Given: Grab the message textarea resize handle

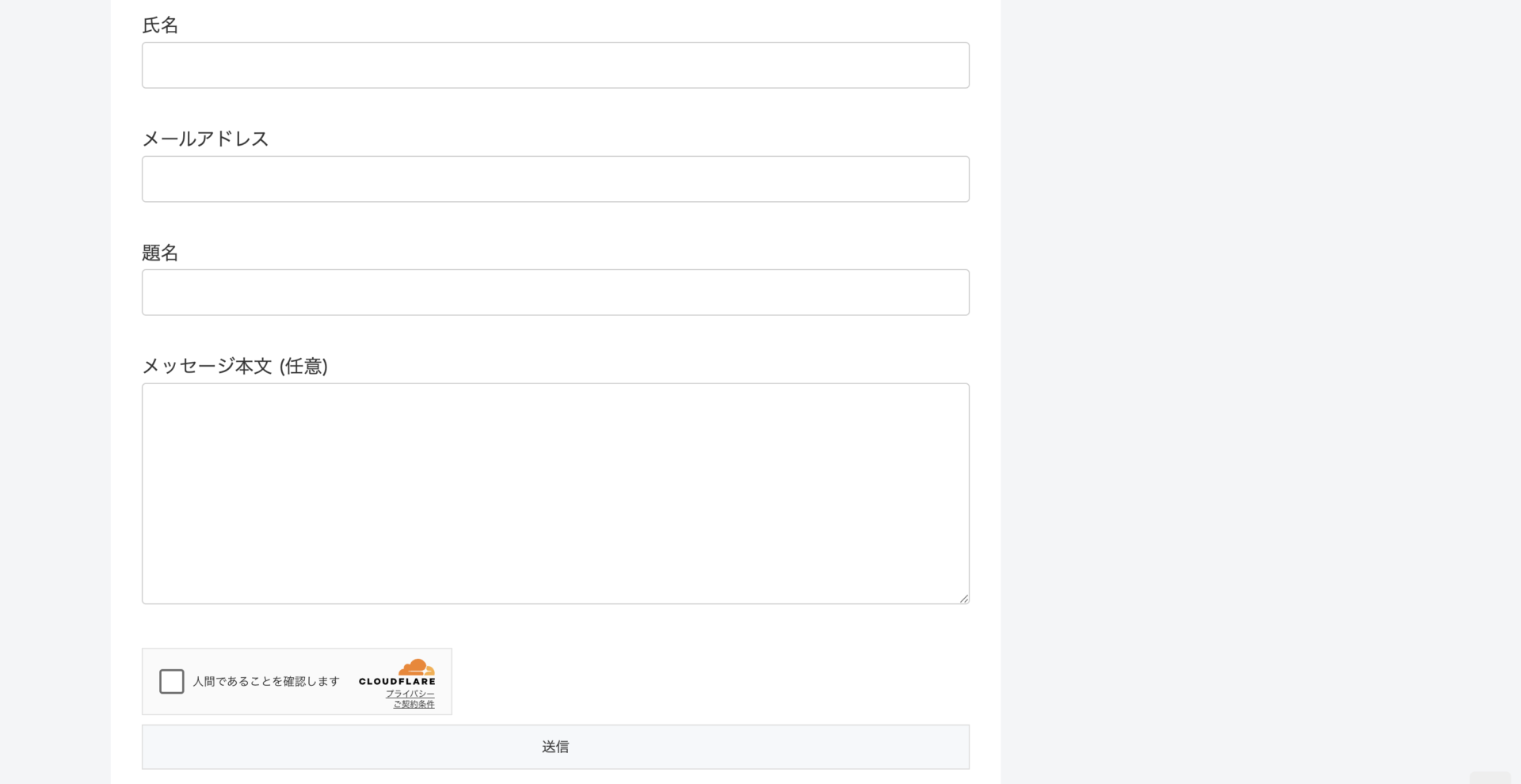Looking at the screenshot, I should pyautogui.click(x=963, y=599).
